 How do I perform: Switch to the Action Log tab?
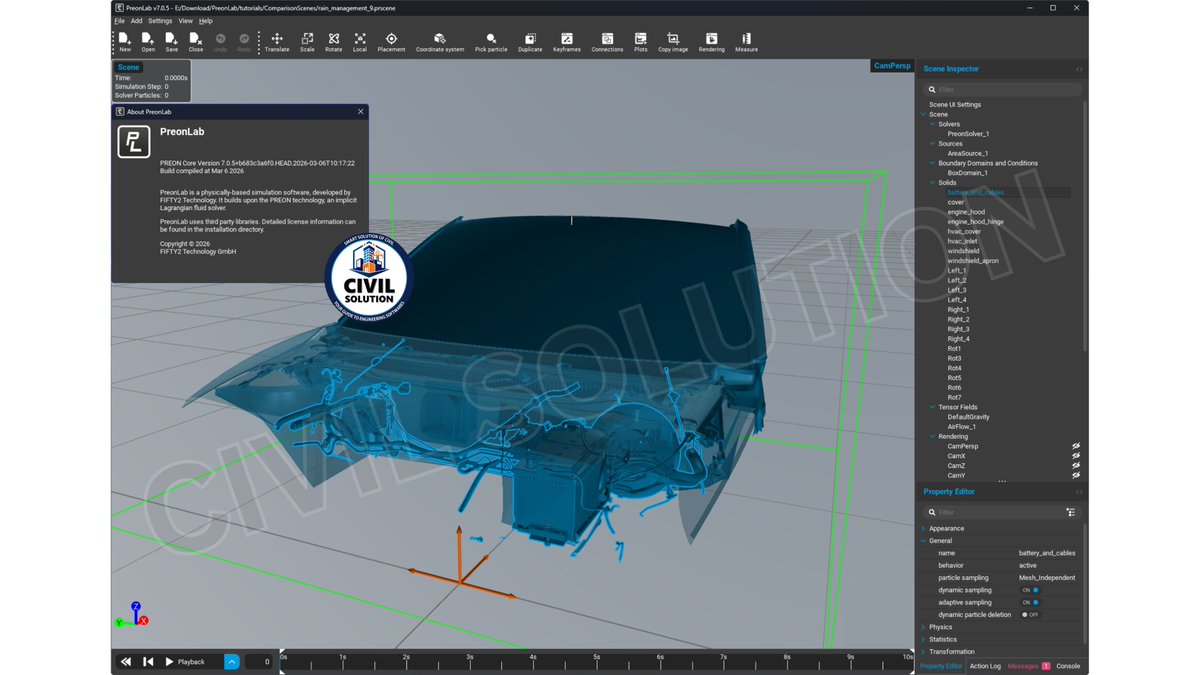(985, 666)
